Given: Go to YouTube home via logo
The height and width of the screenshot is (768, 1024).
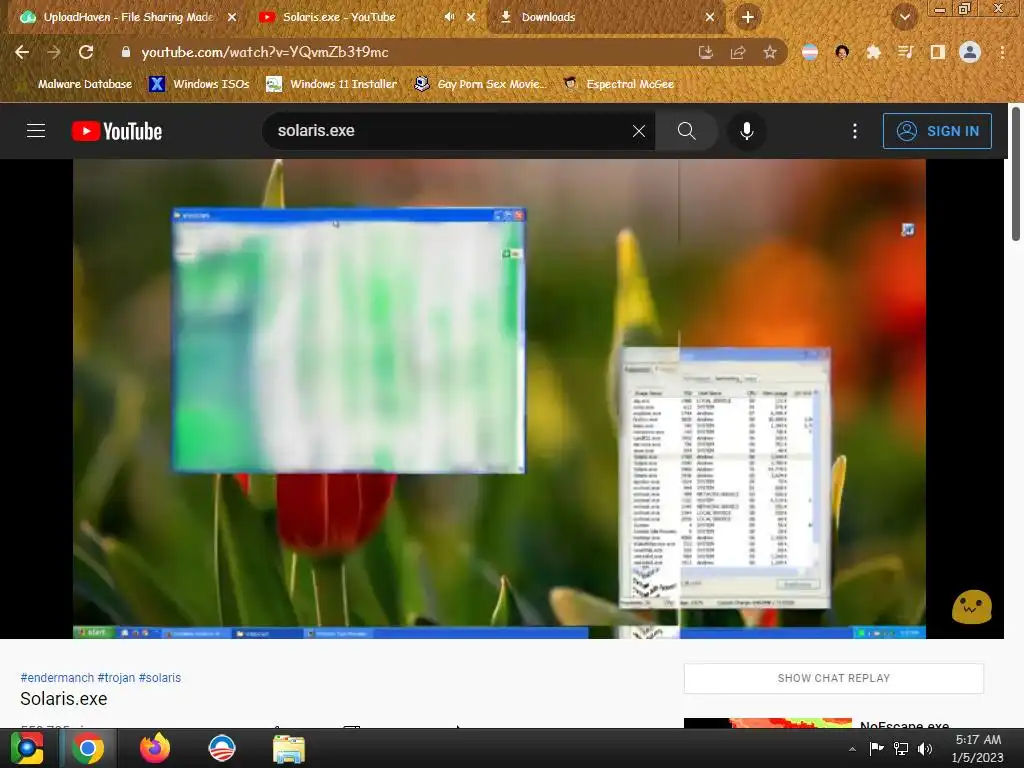Looking at the screenshot, I should point(117,131).
